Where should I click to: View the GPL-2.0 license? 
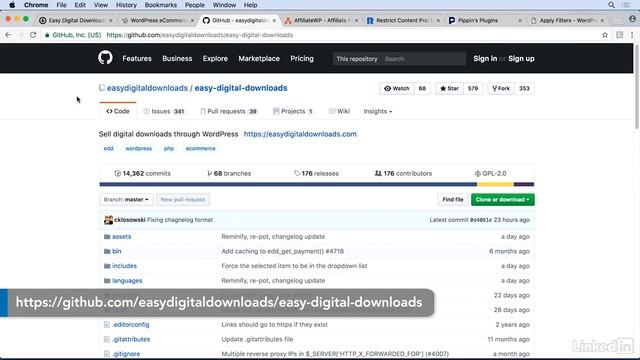[x=490, y=173]
